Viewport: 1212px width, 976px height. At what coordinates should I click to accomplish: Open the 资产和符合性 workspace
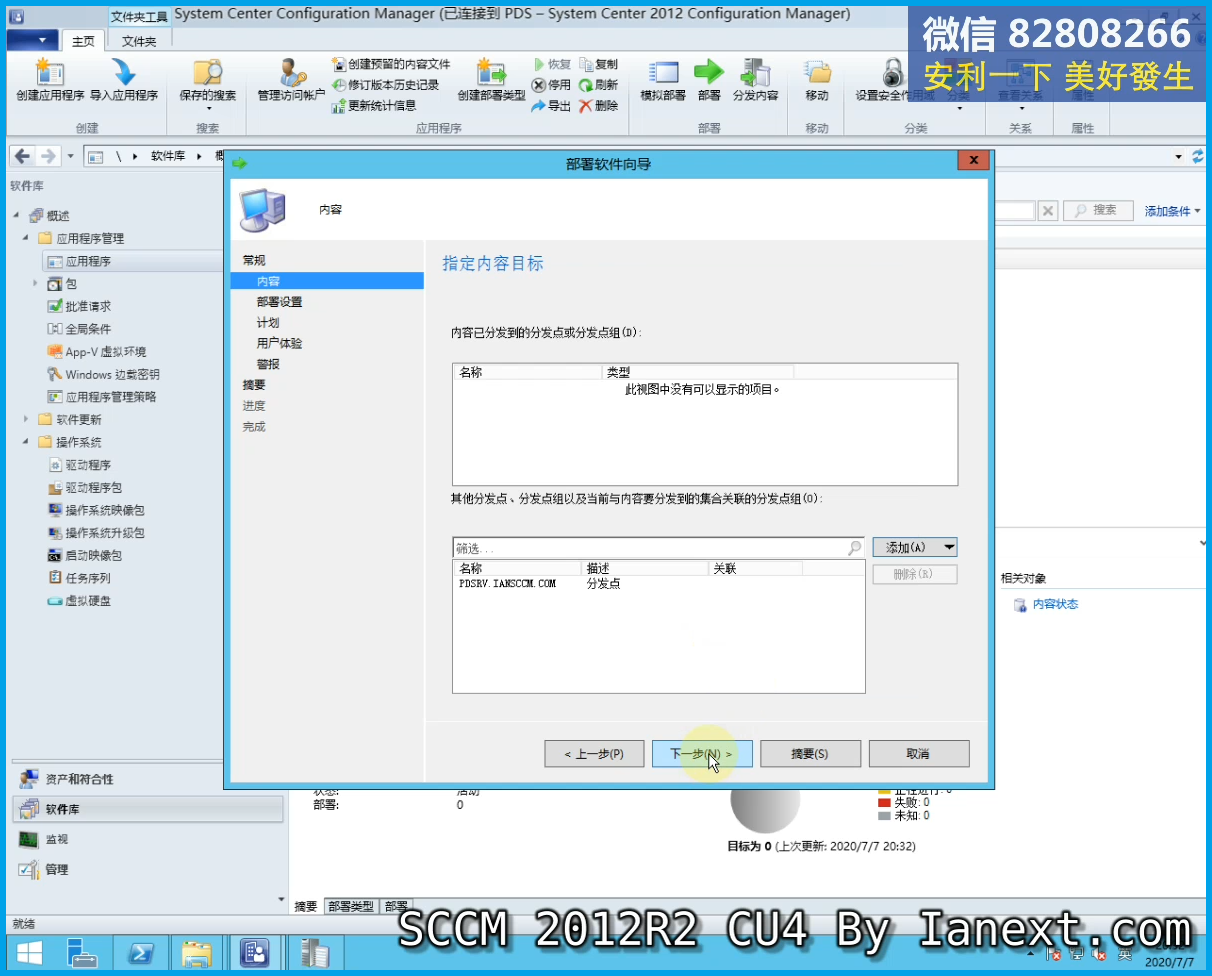[x=149, y=779]
